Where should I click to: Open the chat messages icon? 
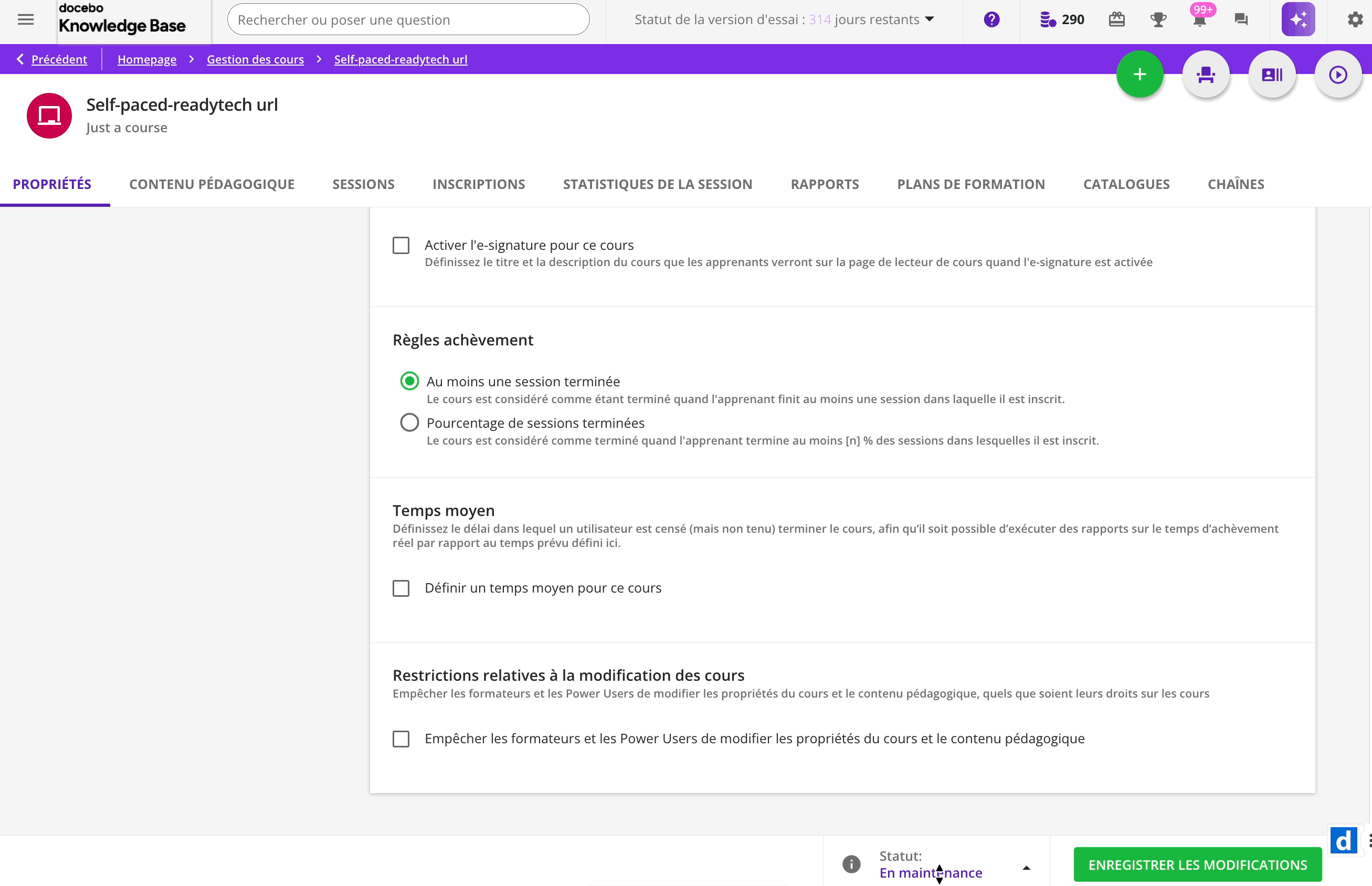[1241, 19]
